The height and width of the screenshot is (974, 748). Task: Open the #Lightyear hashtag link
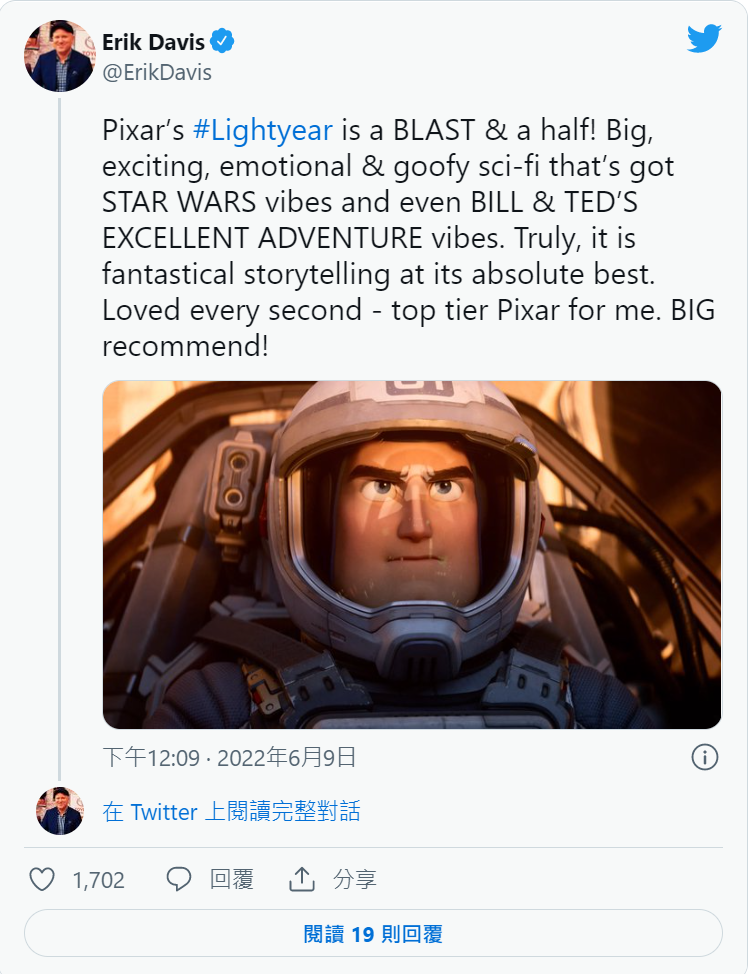[x=263, y=130]
